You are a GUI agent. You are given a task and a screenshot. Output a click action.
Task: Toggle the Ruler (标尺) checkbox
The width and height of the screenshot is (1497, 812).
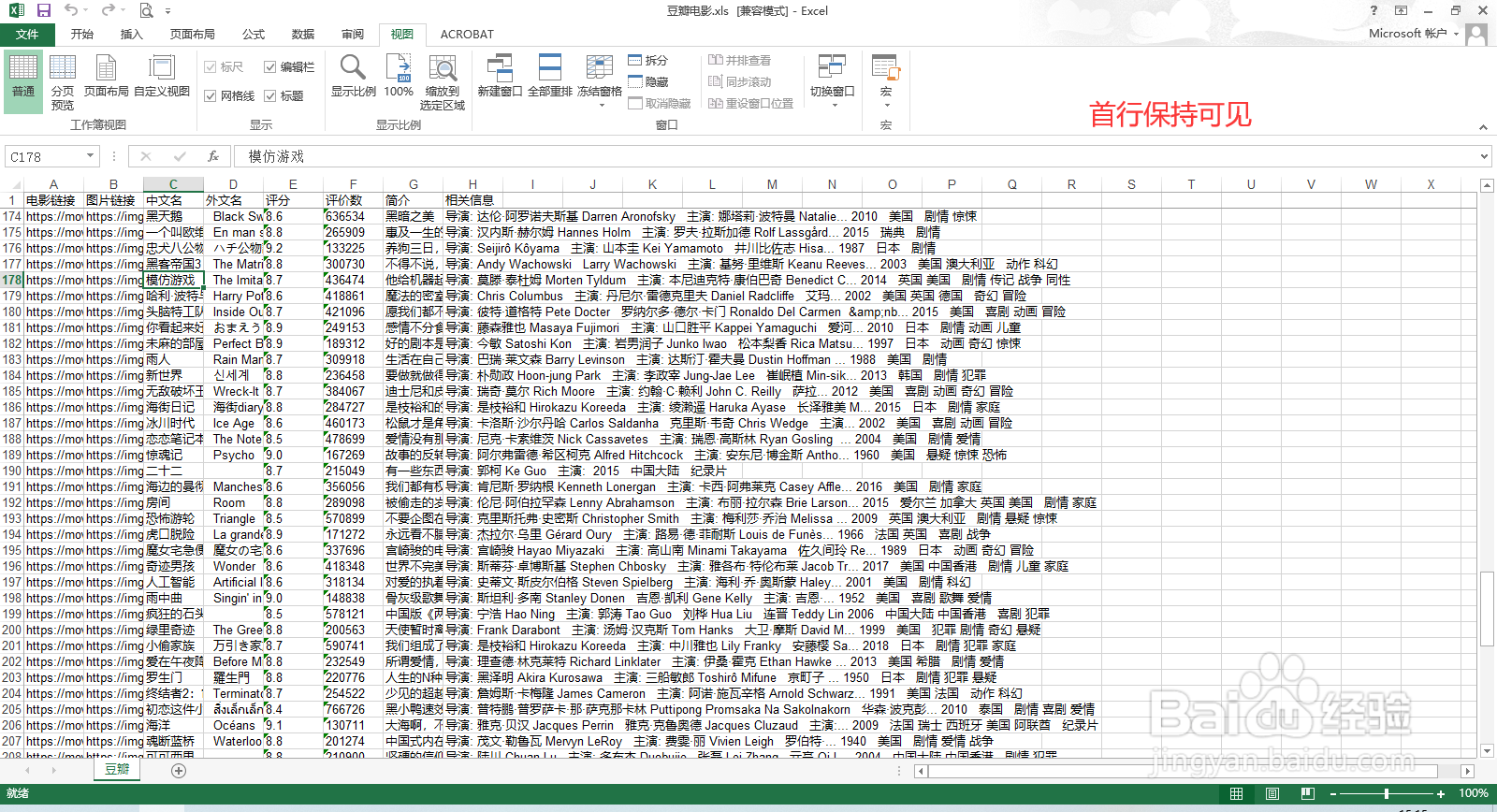(x=224, y=66)
